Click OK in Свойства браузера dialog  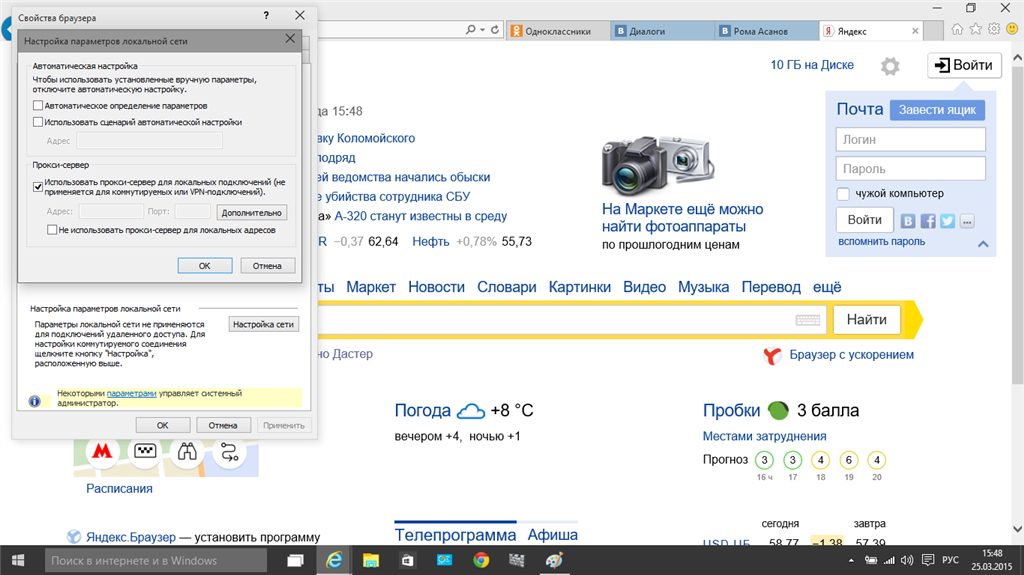tap(163, 425)
